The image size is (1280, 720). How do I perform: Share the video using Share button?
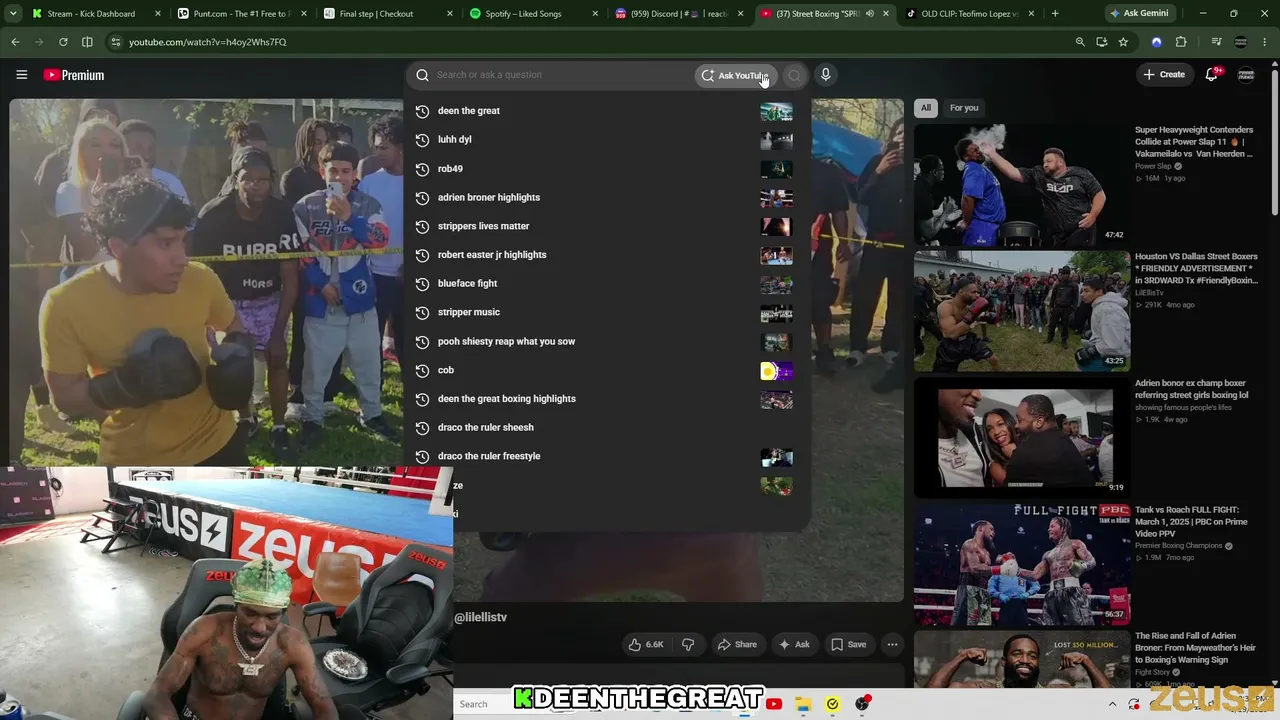pyautogui.click(x=737, y=645)
